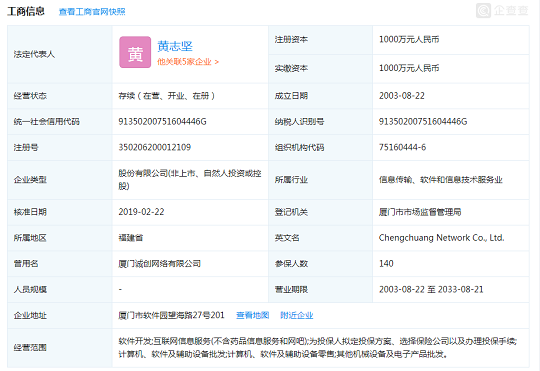Select the 企业地址 label cell

click(60, 316)
